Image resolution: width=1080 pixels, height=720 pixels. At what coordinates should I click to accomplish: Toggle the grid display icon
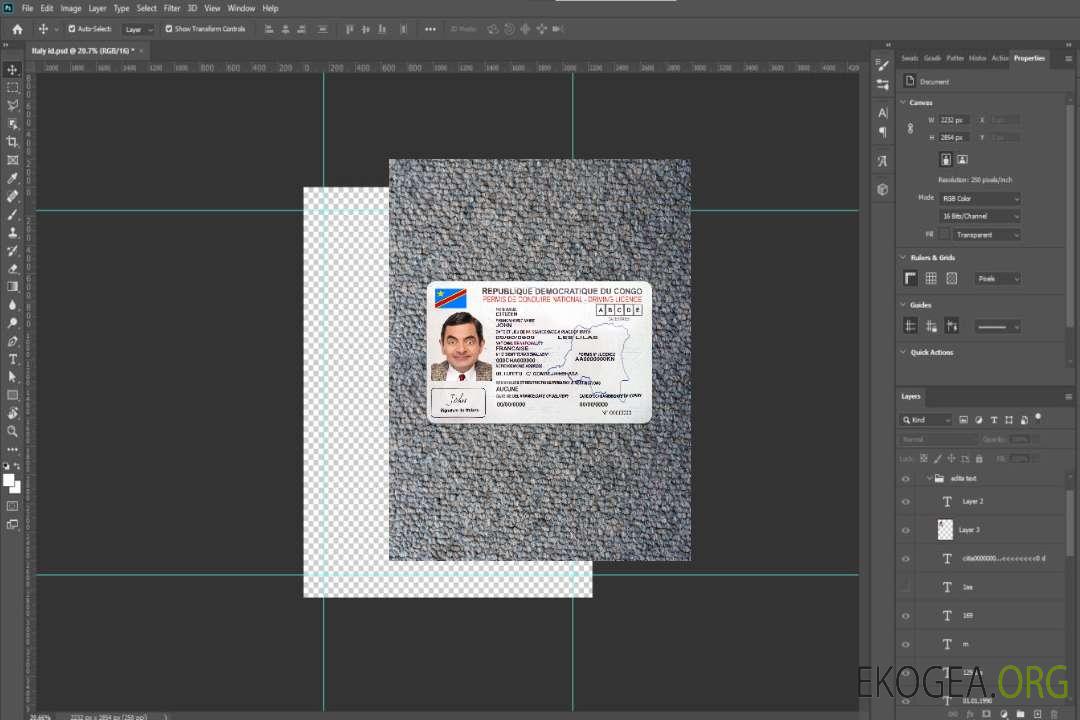click(931, 278)
